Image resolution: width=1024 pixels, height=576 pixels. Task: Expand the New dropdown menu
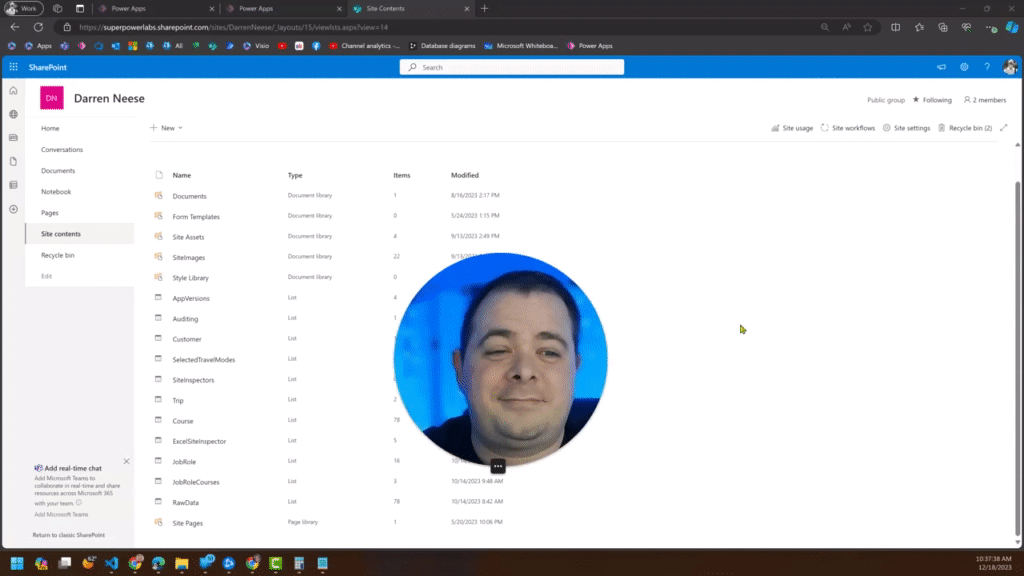(167, 128)
